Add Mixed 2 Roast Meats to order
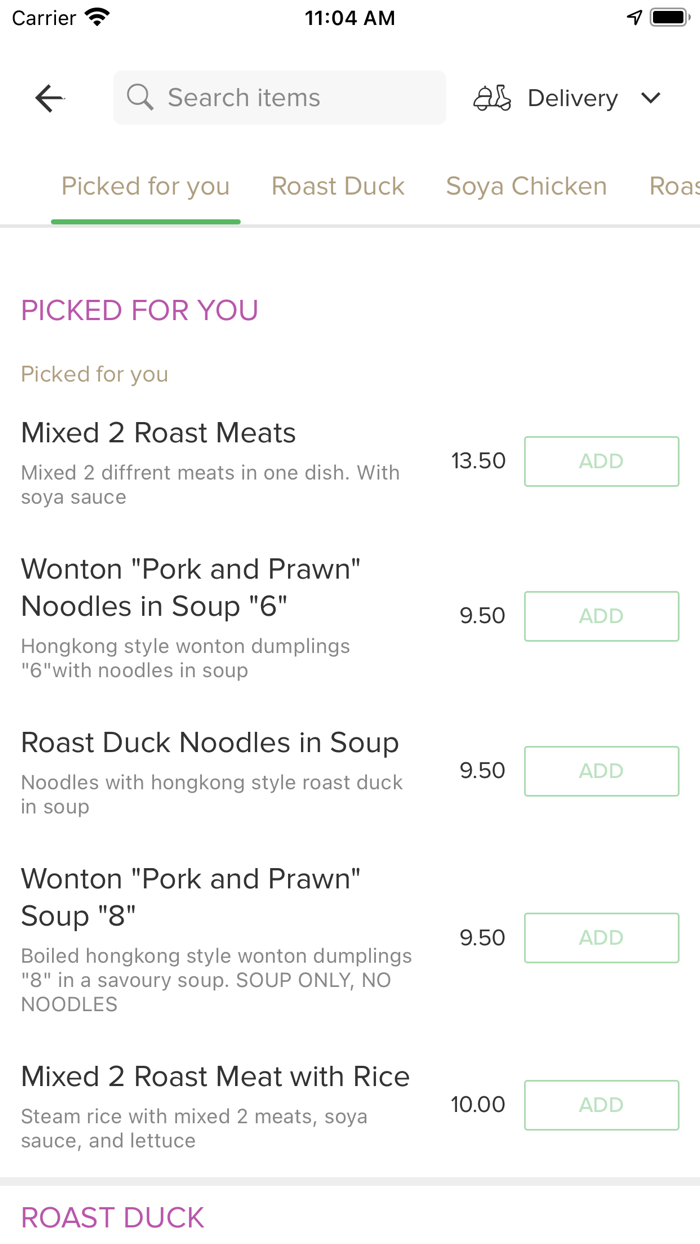The height and width of the screenshot is (1244, 700). pos(602,461)
